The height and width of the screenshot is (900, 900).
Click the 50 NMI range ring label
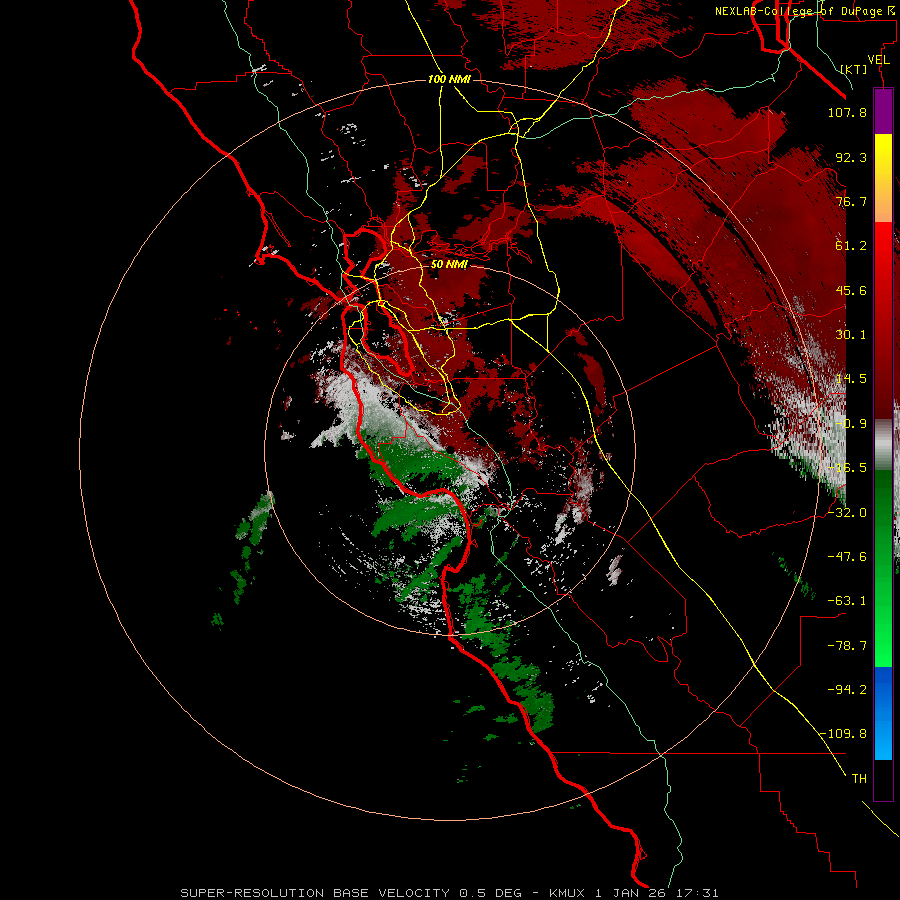[x=449, y=264]
